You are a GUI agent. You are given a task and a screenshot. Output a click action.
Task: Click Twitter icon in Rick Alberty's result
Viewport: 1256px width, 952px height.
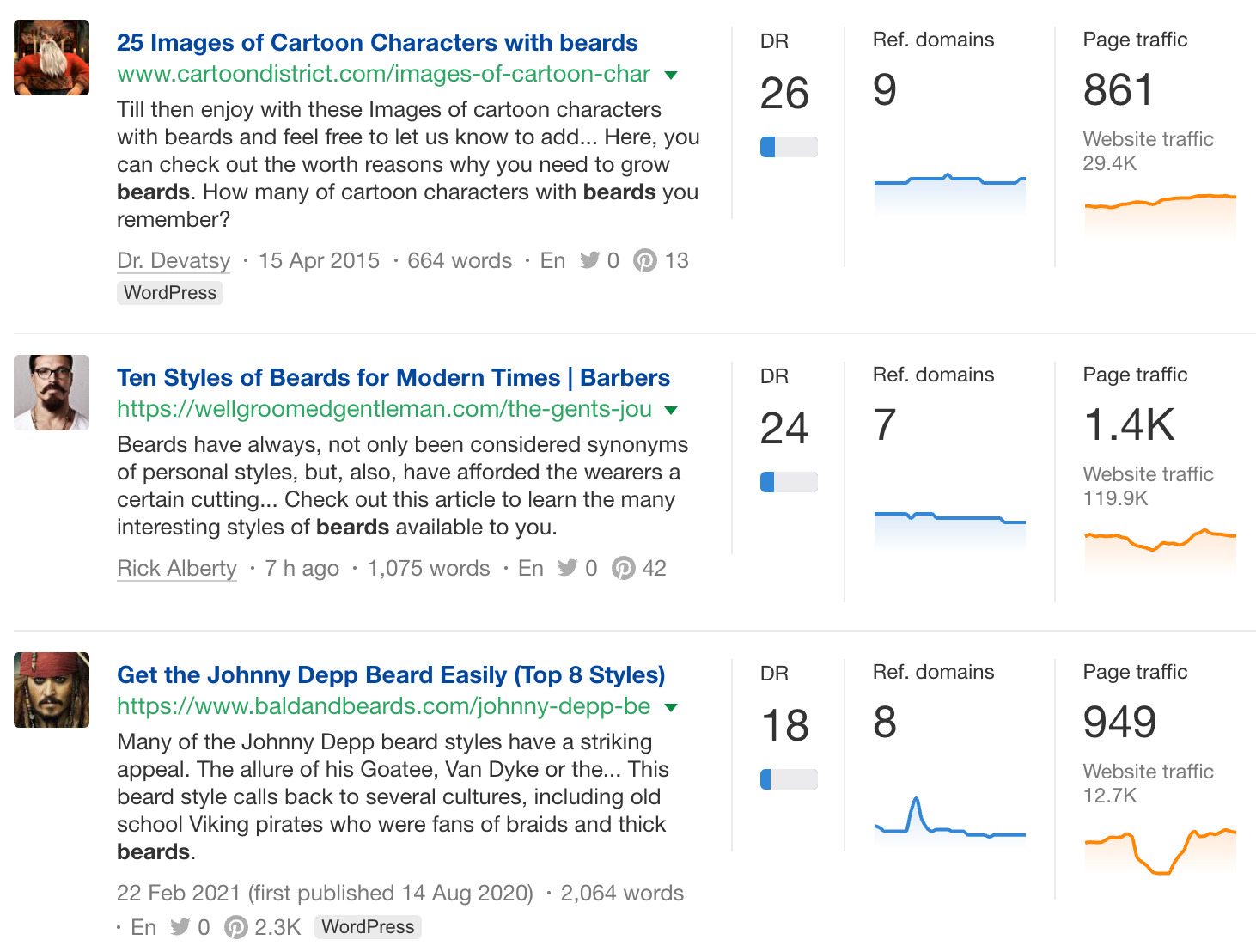pos(568,568)
